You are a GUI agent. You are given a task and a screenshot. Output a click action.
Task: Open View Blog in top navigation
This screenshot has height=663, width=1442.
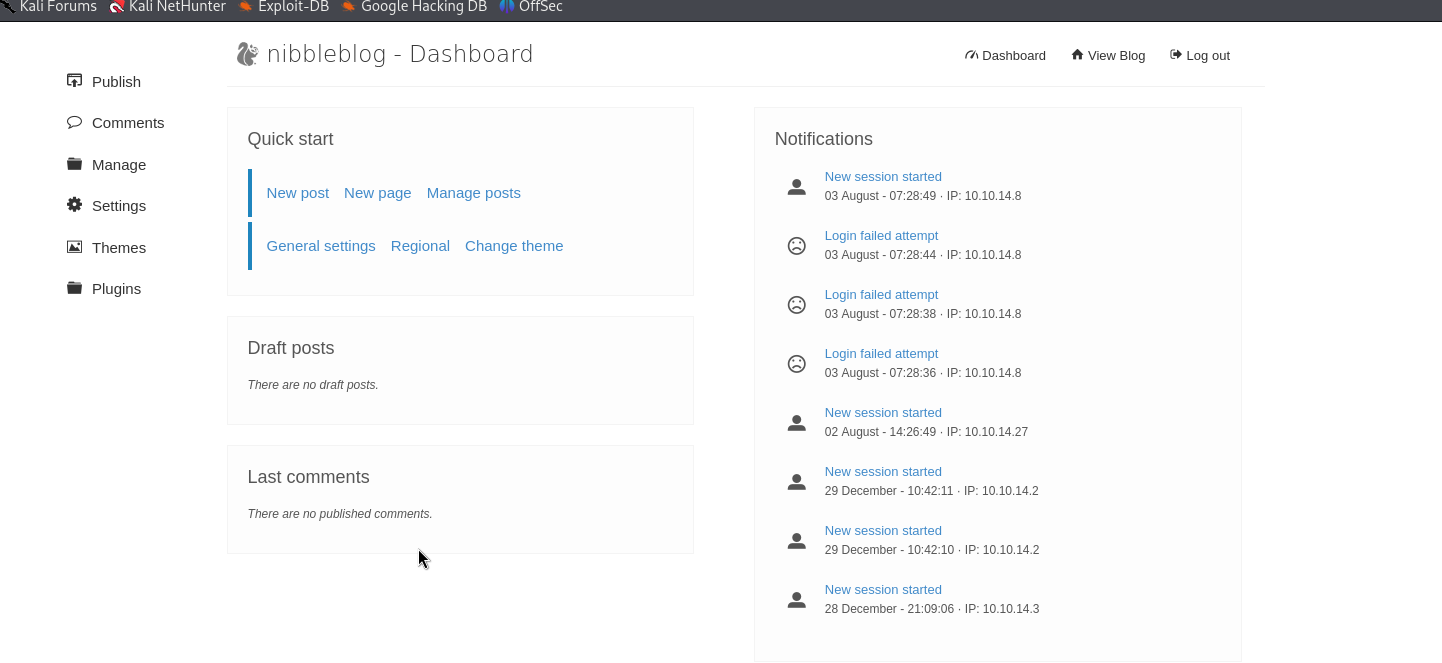point(1108,55)
